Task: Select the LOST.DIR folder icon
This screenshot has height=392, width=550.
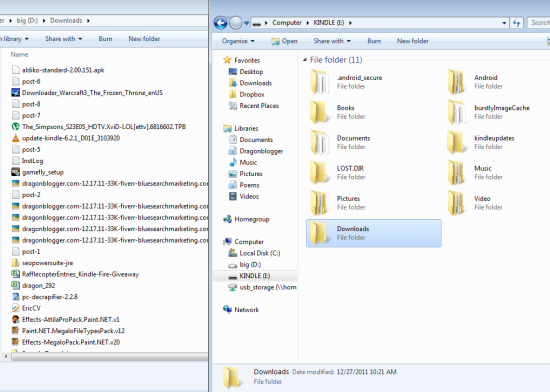Action: tap(319, 173)
